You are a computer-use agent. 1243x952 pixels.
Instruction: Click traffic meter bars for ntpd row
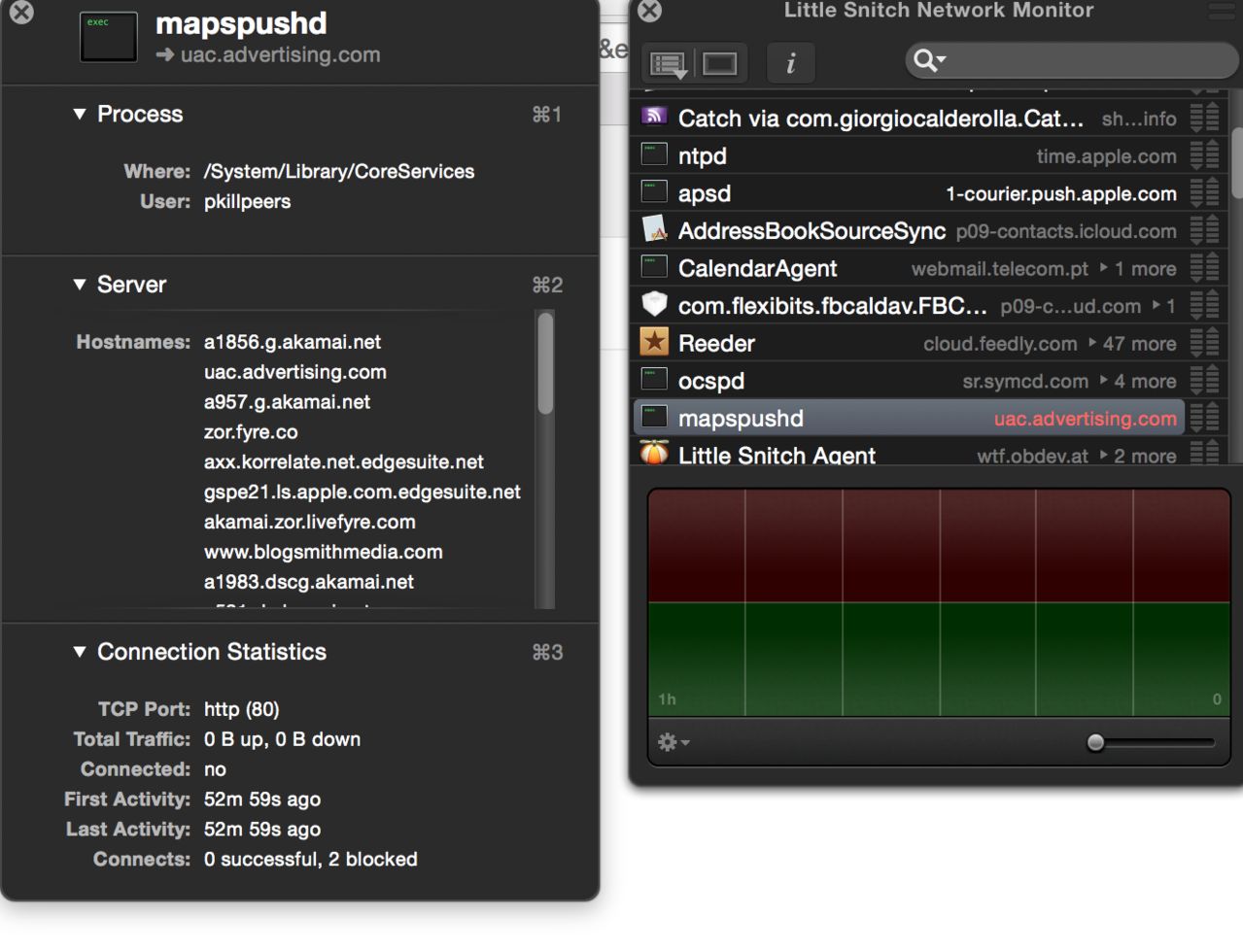pyautogui.click(x=1205, y=155)
